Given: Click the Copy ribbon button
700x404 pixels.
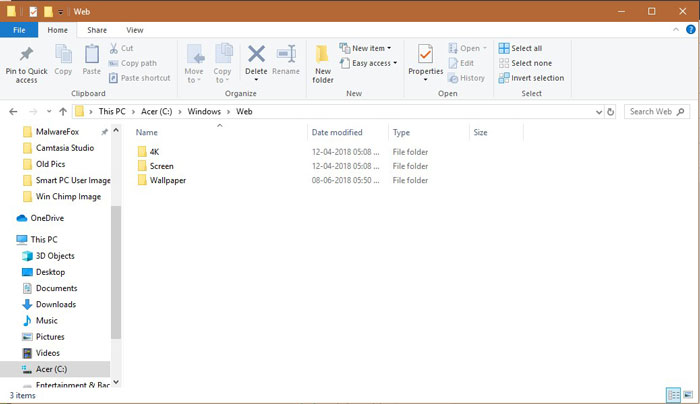Looking at the screenshot, I should click(63, 60).
